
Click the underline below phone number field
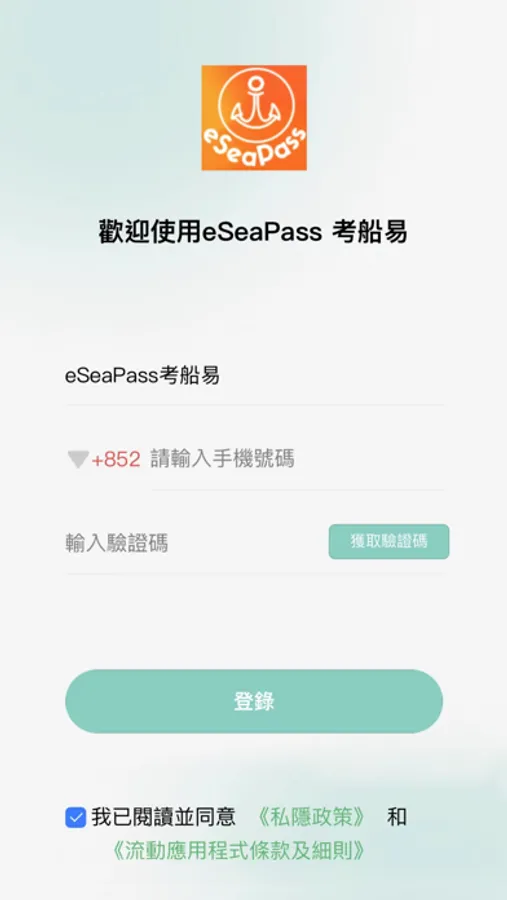point(297,490)
